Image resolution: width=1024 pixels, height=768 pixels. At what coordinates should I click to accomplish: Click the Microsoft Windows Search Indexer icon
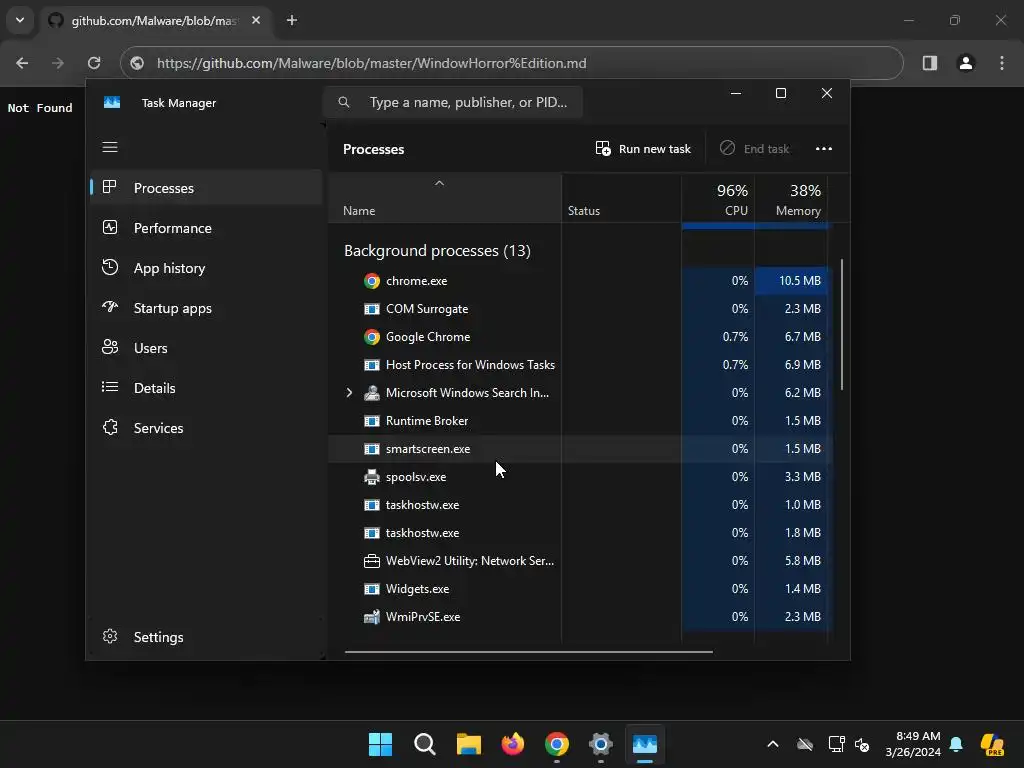click(372, 392)
